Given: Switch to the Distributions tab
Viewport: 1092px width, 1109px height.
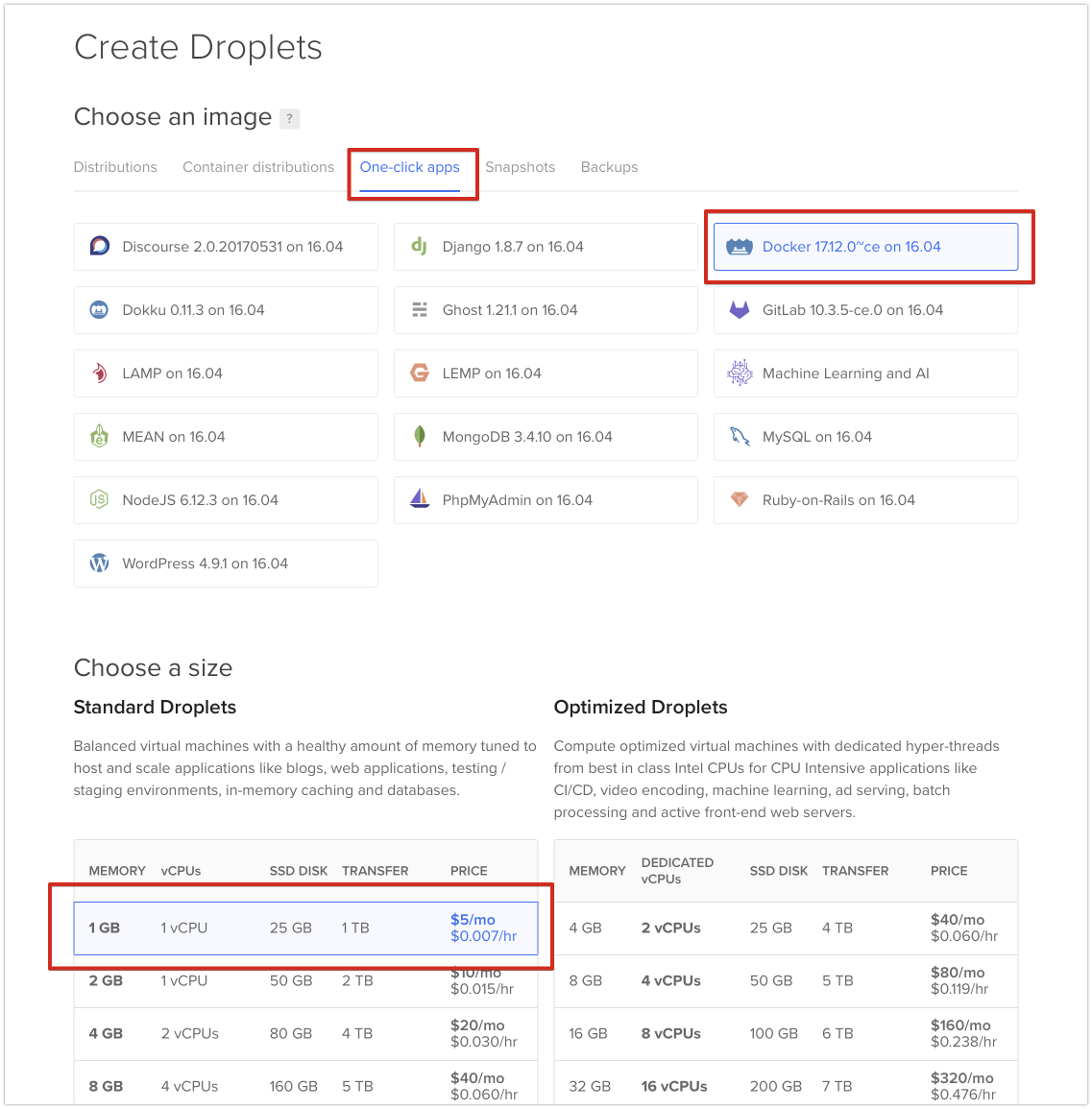Looking at the screenshot, I should (x=115, y=167).
